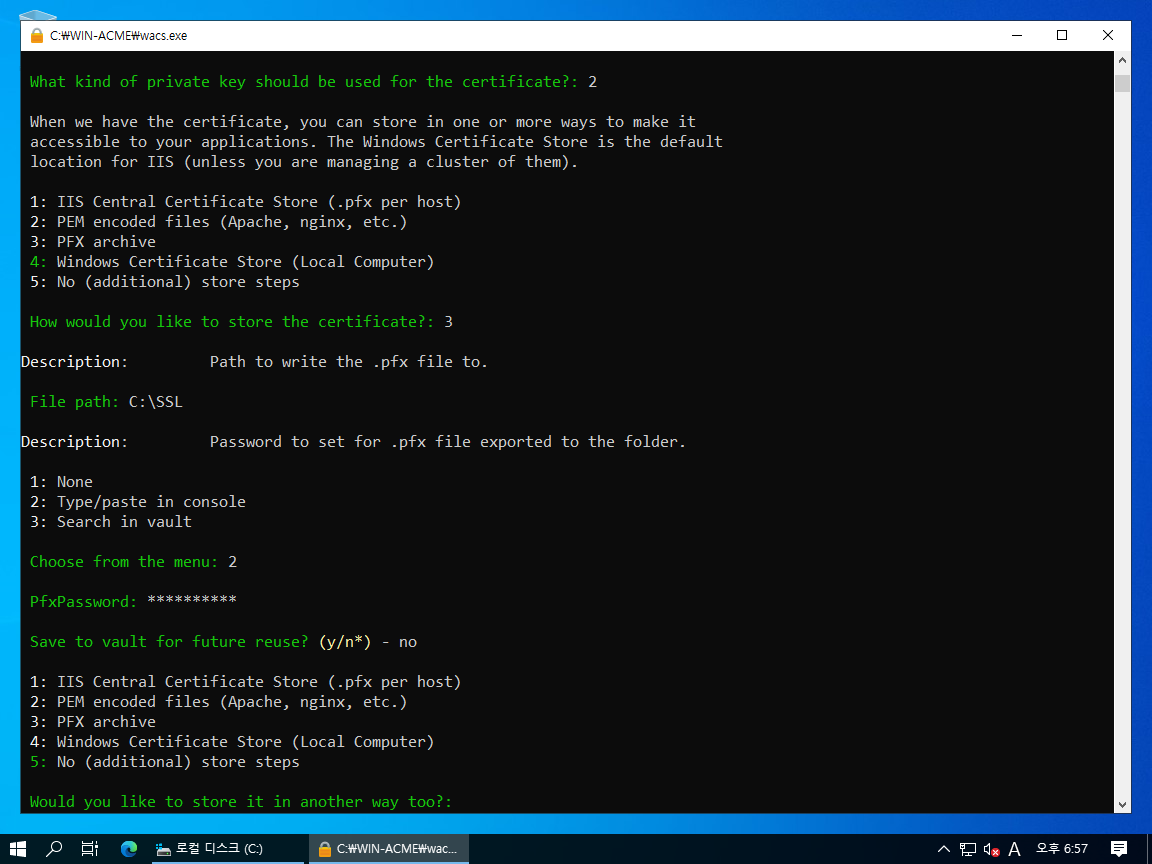Click 'What kind of private key' question line

pyautogui.click(x=314, y=82)
